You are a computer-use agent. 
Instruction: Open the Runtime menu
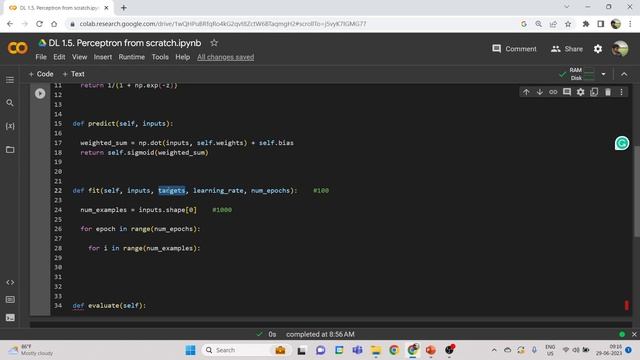131,57
